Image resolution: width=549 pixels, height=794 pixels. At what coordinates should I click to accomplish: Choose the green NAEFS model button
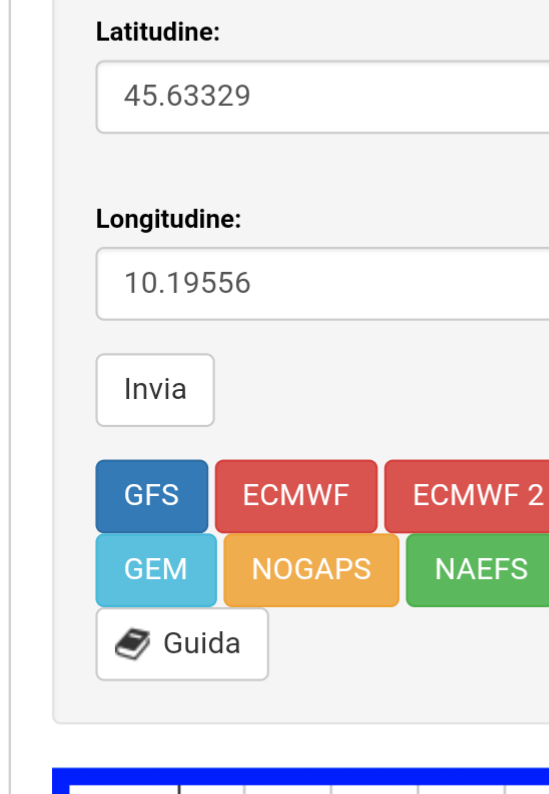(x=478, y=570)
